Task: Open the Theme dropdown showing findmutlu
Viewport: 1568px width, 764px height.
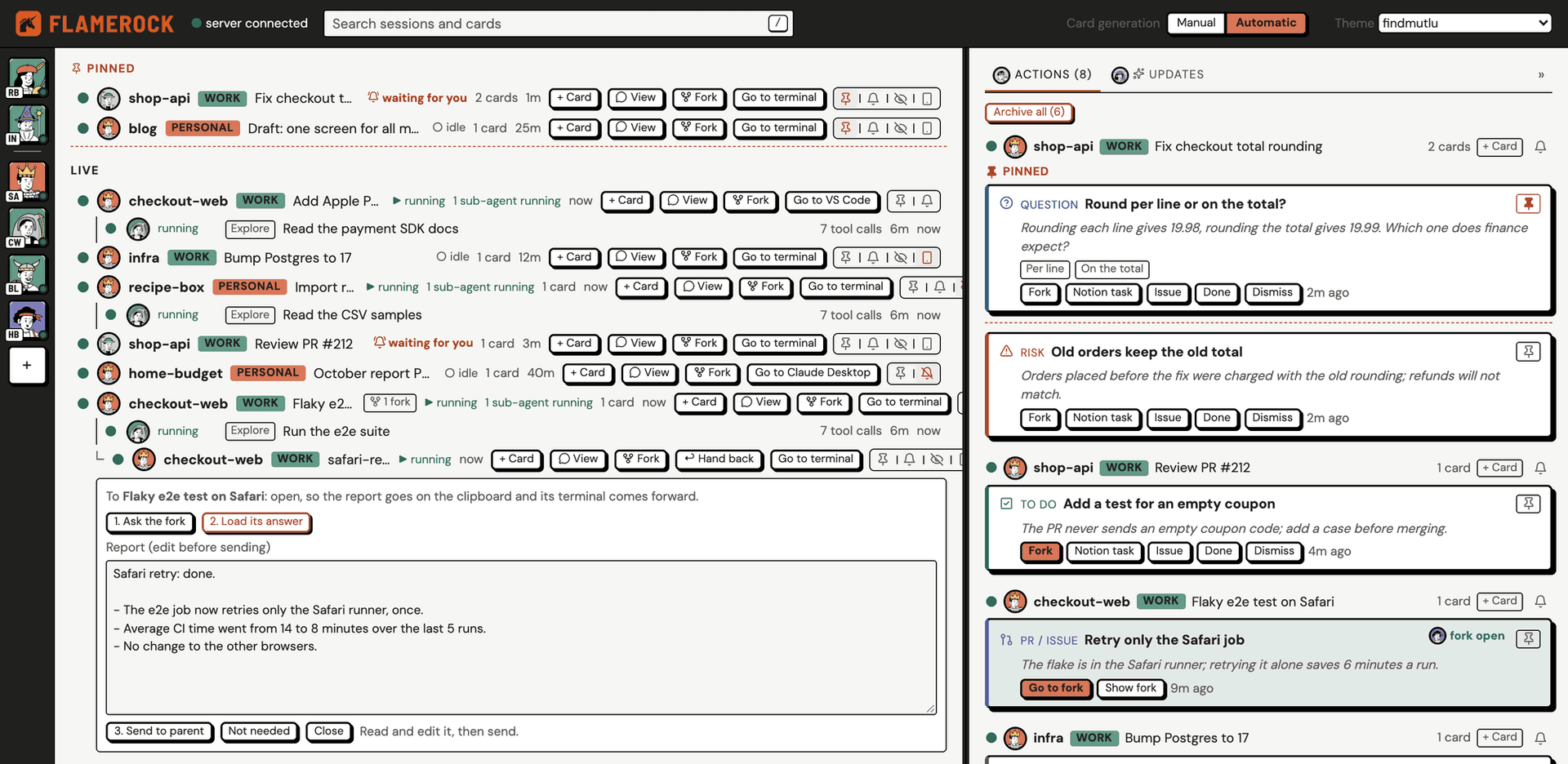Action: [1464, 24]
